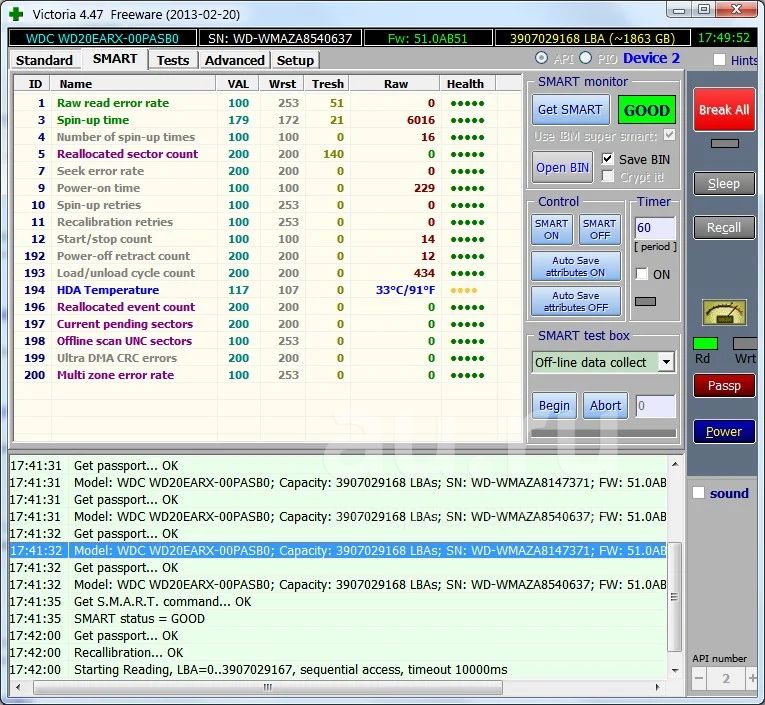Go to the Setup tab
The height and width of the screenshot is (705, 765).
(295, 60)
